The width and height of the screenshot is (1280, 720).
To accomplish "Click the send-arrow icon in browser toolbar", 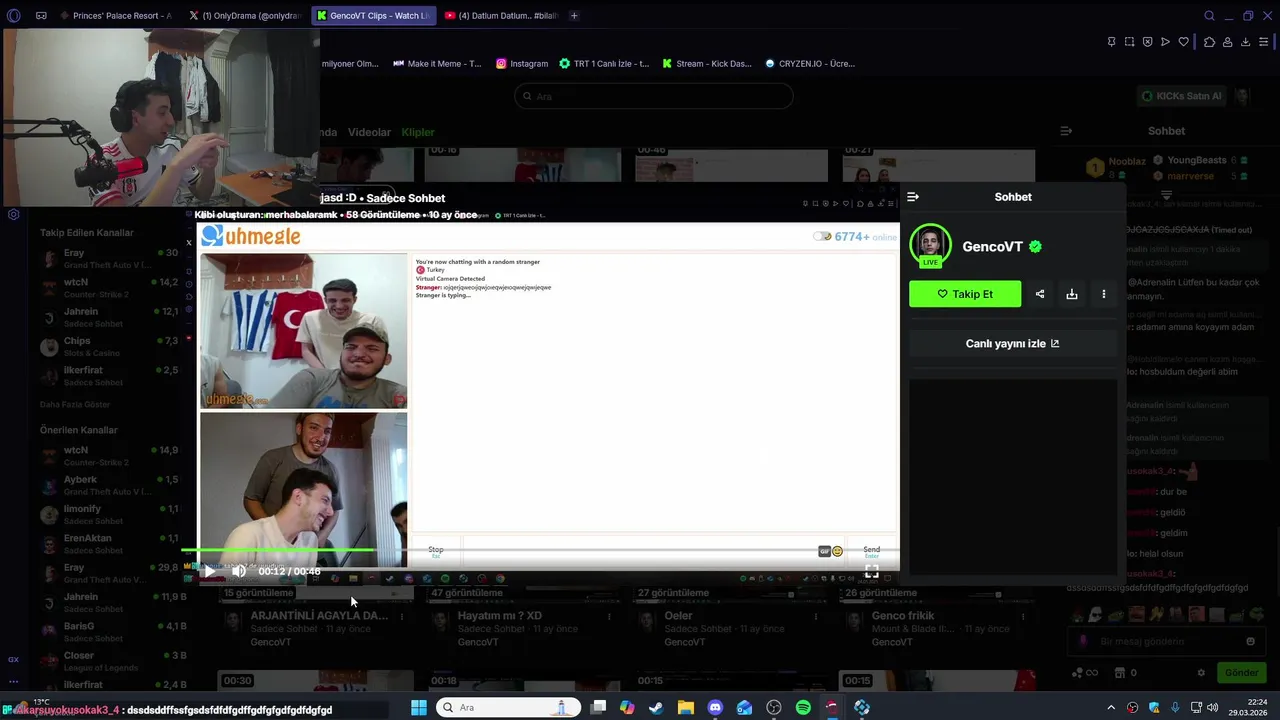I will click(1165, 42).
